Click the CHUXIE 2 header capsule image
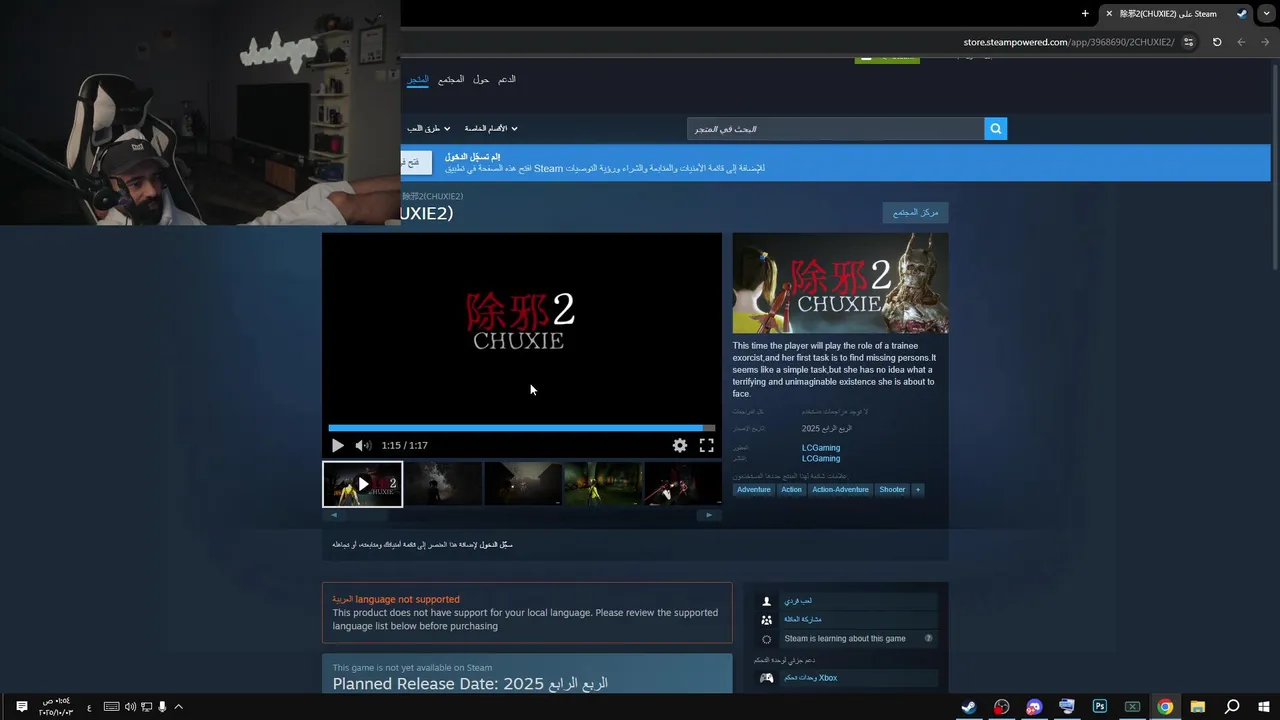1280x720 pixels. point(840,283)
